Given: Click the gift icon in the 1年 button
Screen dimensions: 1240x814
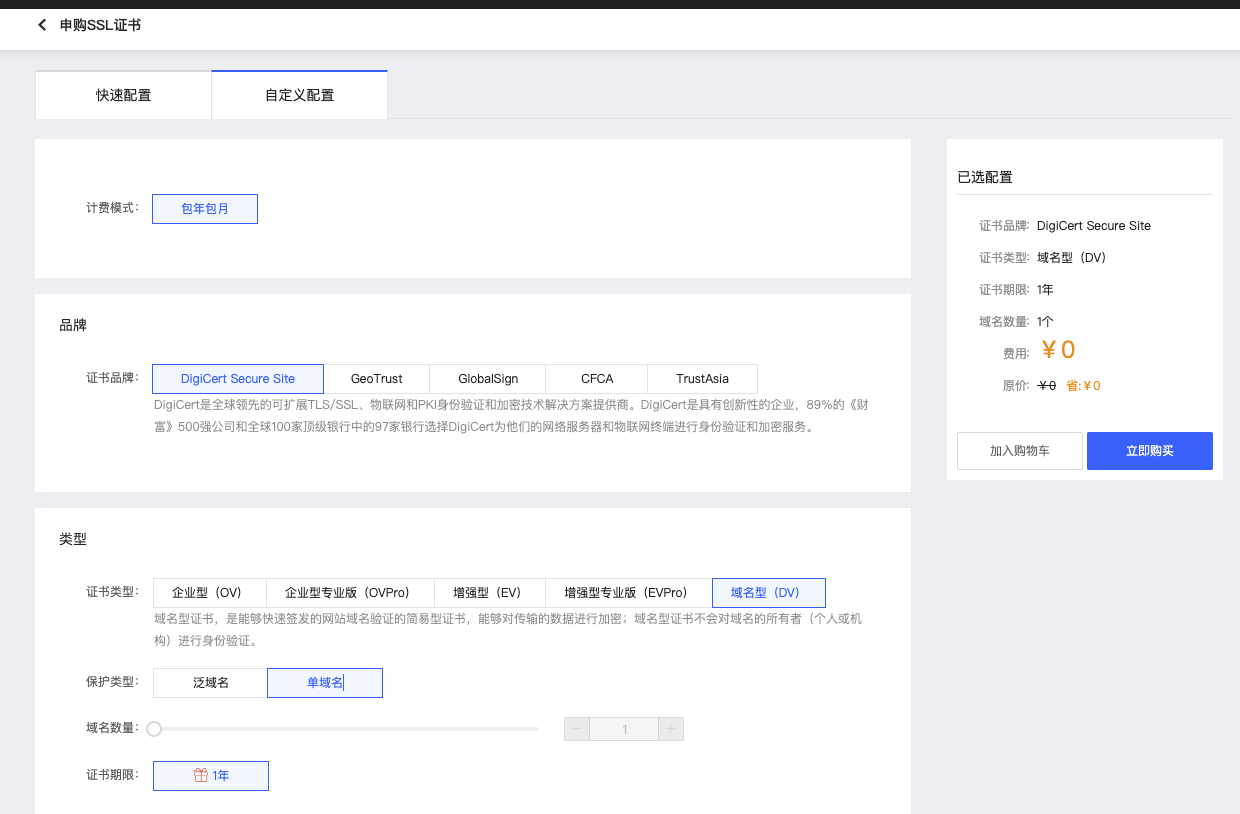Looking at the screenshot, I should 200,775.
